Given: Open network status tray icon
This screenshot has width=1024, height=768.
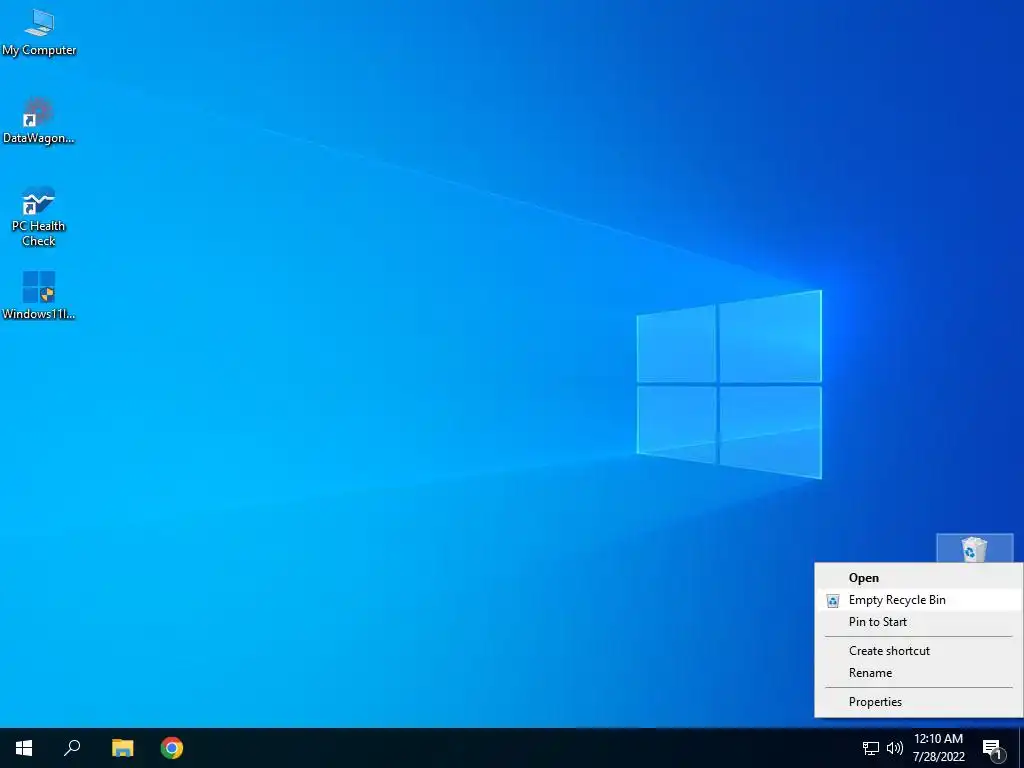Looking at the screenshot, I should click(x=871, y=748).
